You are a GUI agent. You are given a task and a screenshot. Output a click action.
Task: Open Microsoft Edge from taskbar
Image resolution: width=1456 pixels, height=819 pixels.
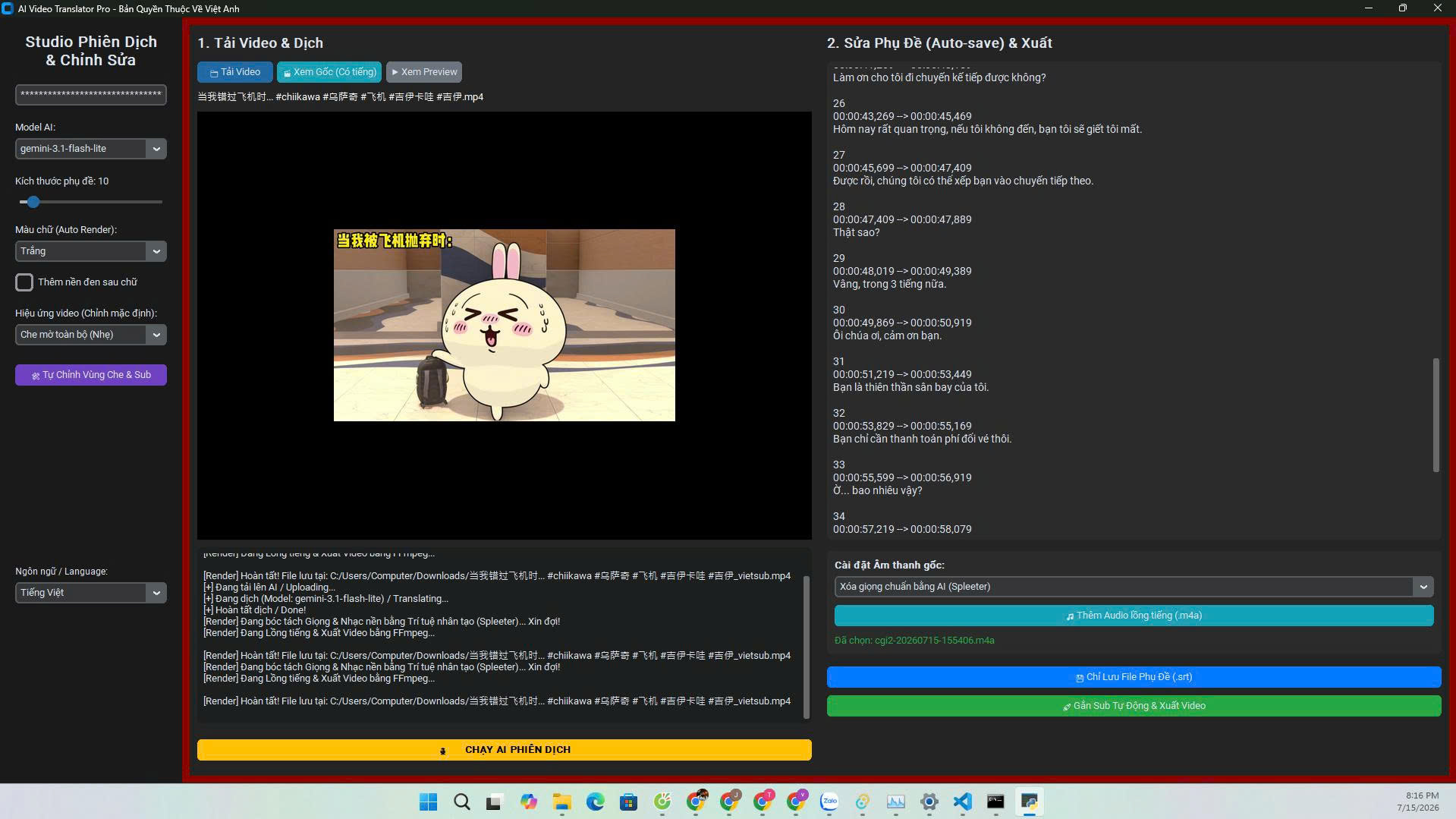pos(596,802)
